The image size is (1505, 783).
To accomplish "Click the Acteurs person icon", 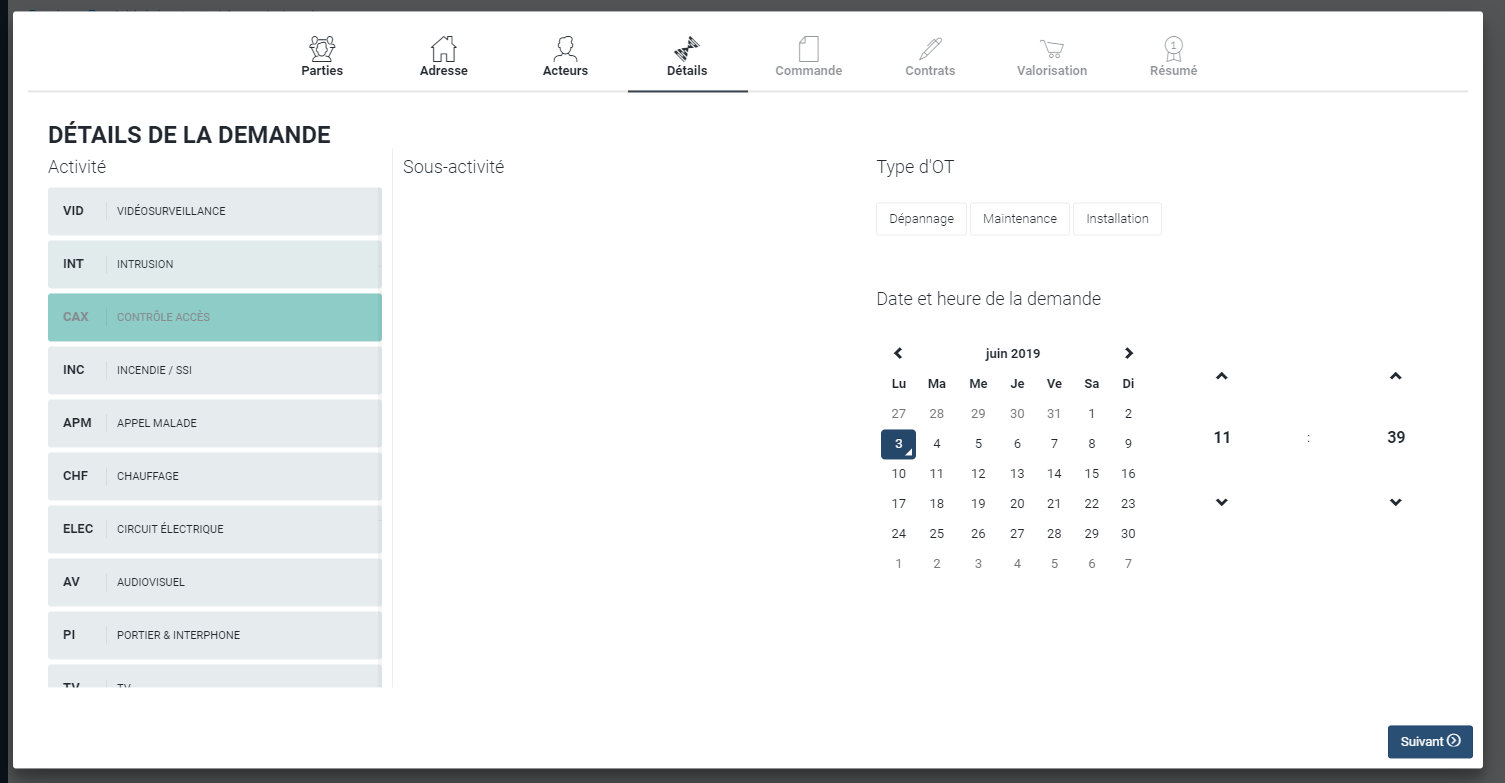I will coord(565,48).
